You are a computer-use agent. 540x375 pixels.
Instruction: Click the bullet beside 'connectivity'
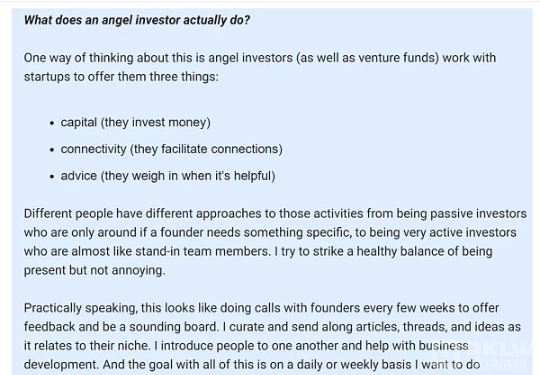click(52, 150)
